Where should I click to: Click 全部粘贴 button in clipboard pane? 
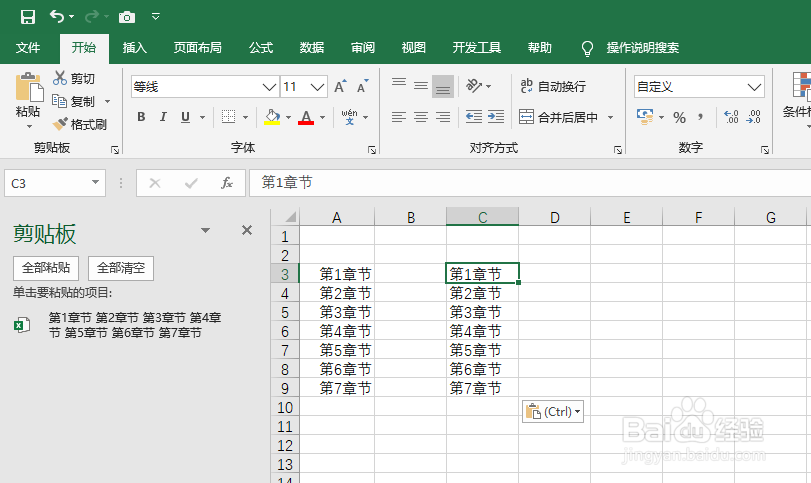(x=46, y=268)
